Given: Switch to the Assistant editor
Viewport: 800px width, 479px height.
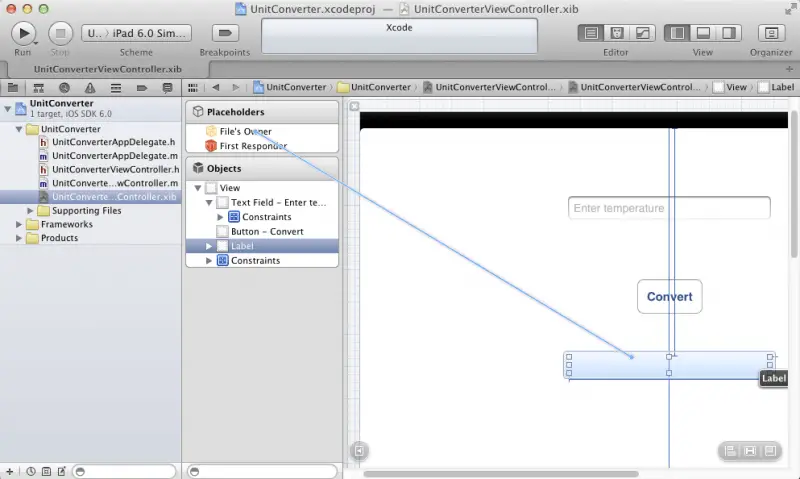Looking at the screenshot, I should [x=616, y=33].
